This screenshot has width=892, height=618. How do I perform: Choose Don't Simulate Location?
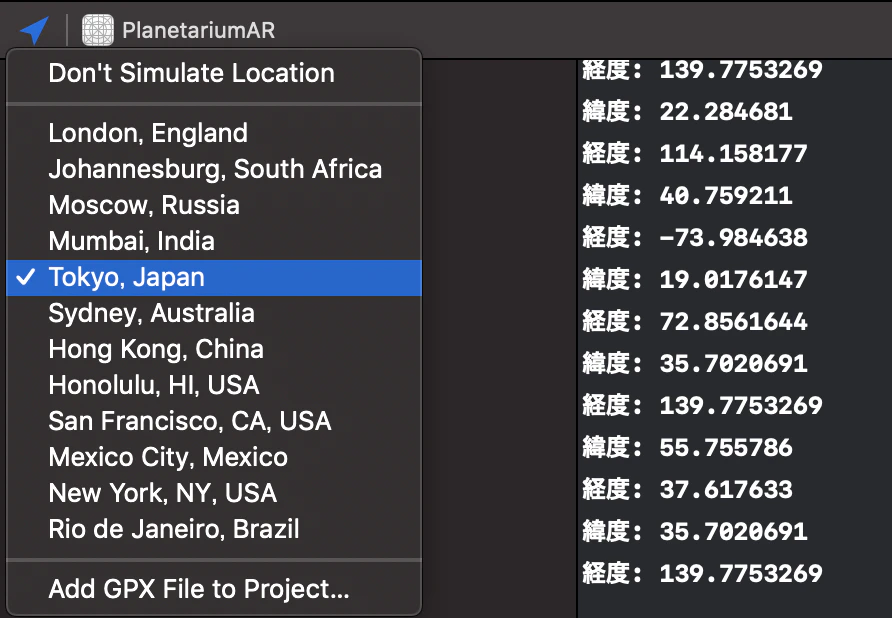pos(214,73)
